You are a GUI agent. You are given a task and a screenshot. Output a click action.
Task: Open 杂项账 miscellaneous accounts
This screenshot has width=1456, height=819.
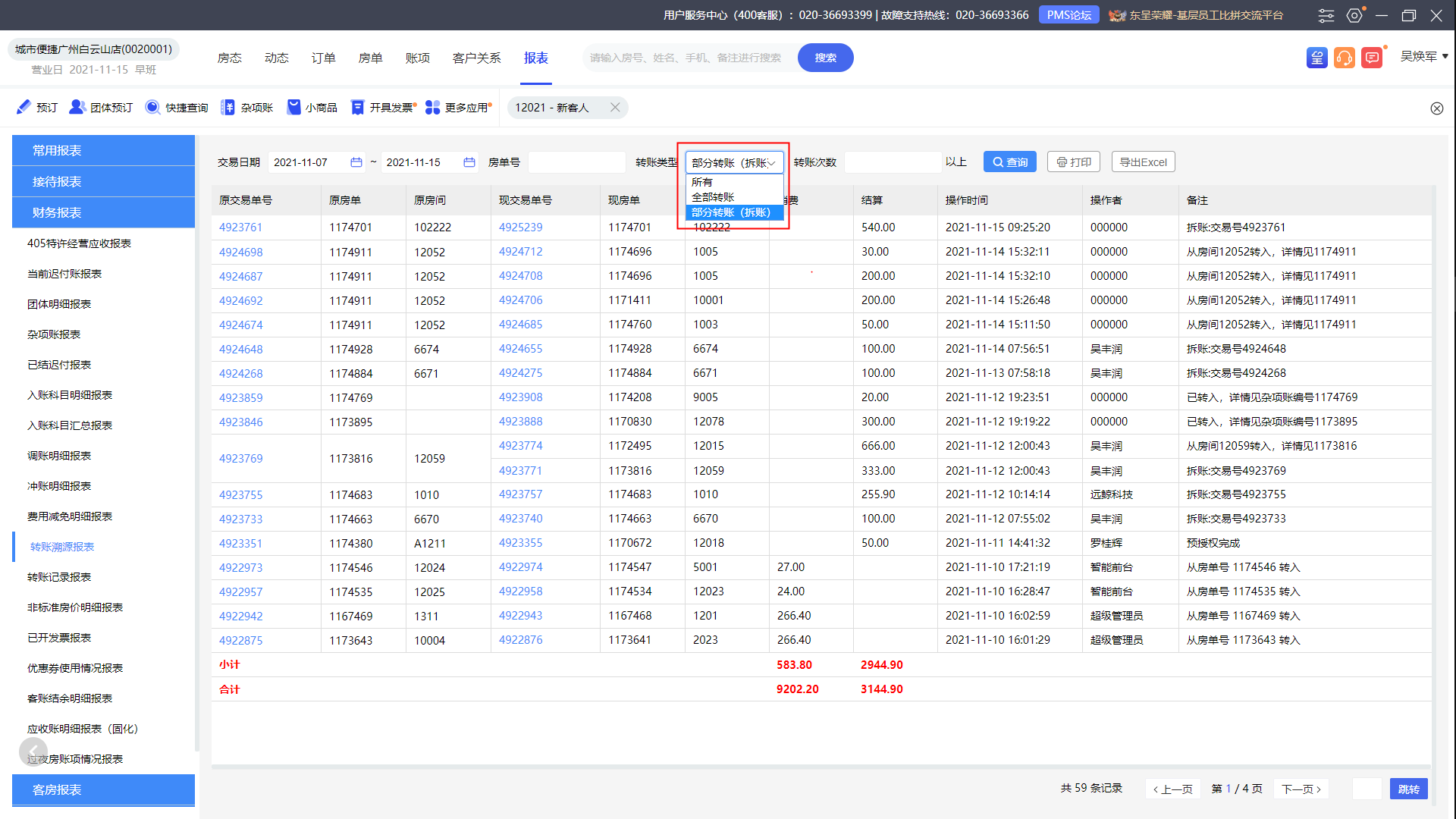pos(247,108)
